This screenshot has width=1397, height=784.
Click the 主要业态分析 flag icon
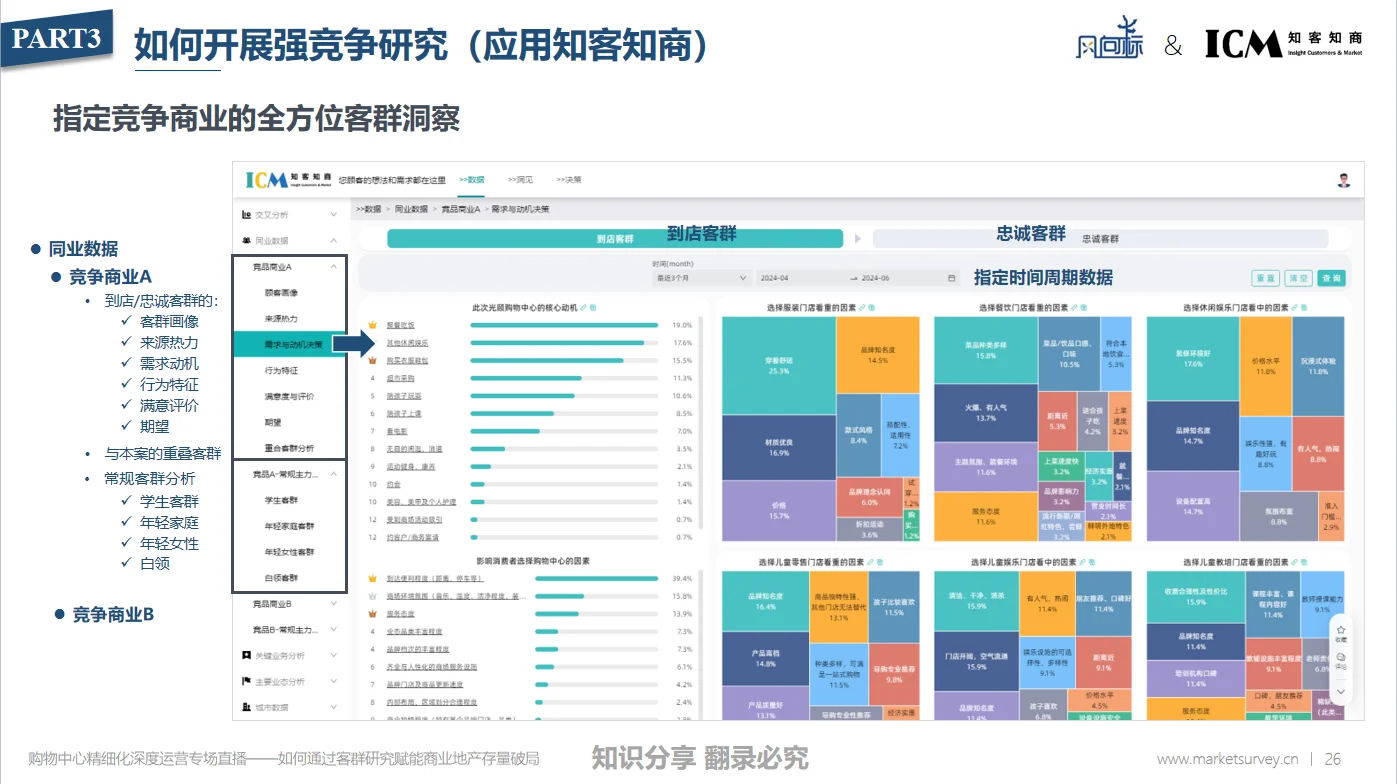(246, 682)
